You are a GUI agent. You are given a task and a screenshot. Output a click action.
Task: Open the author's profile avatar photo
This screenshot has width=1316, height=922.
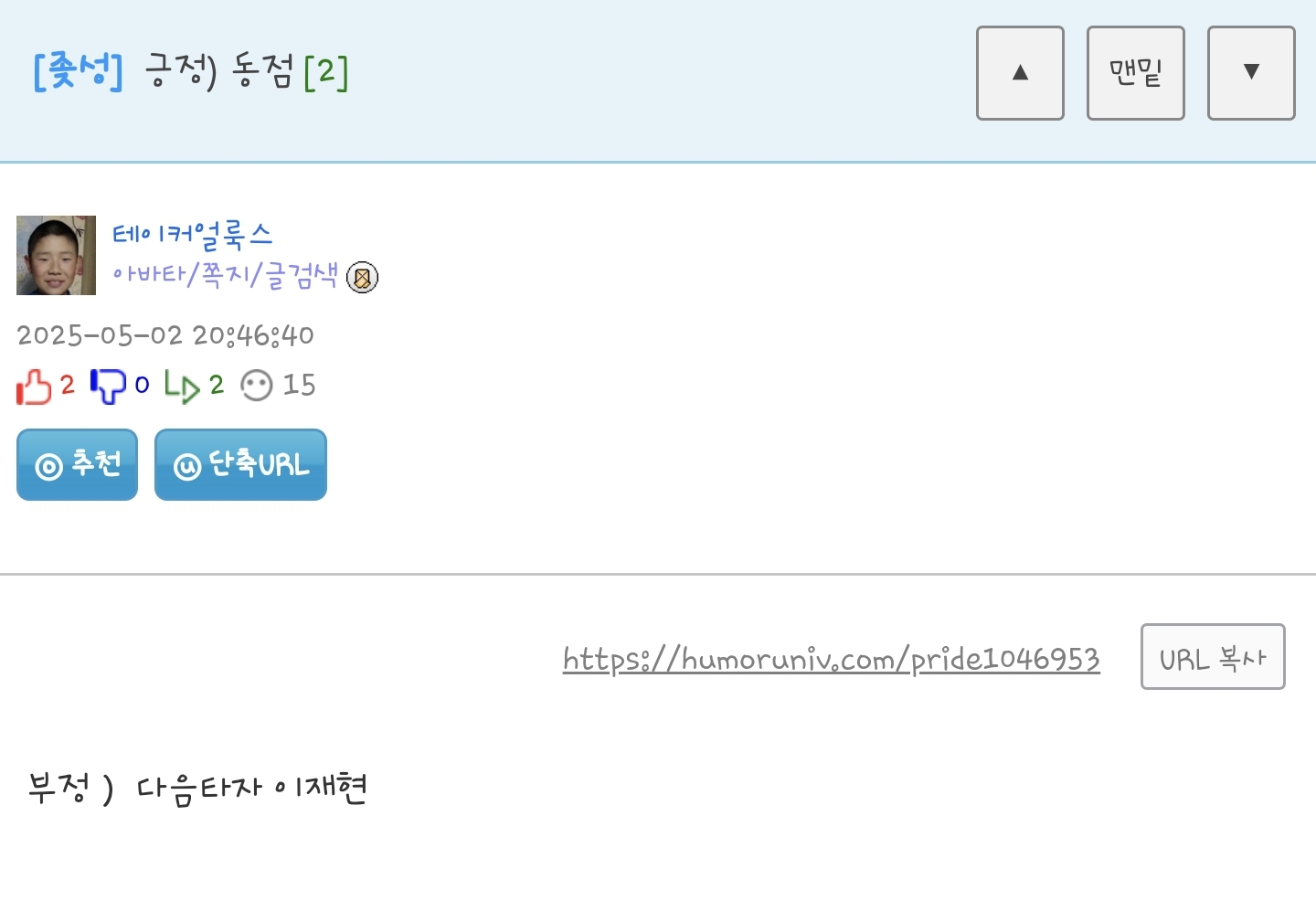[56, 255]
